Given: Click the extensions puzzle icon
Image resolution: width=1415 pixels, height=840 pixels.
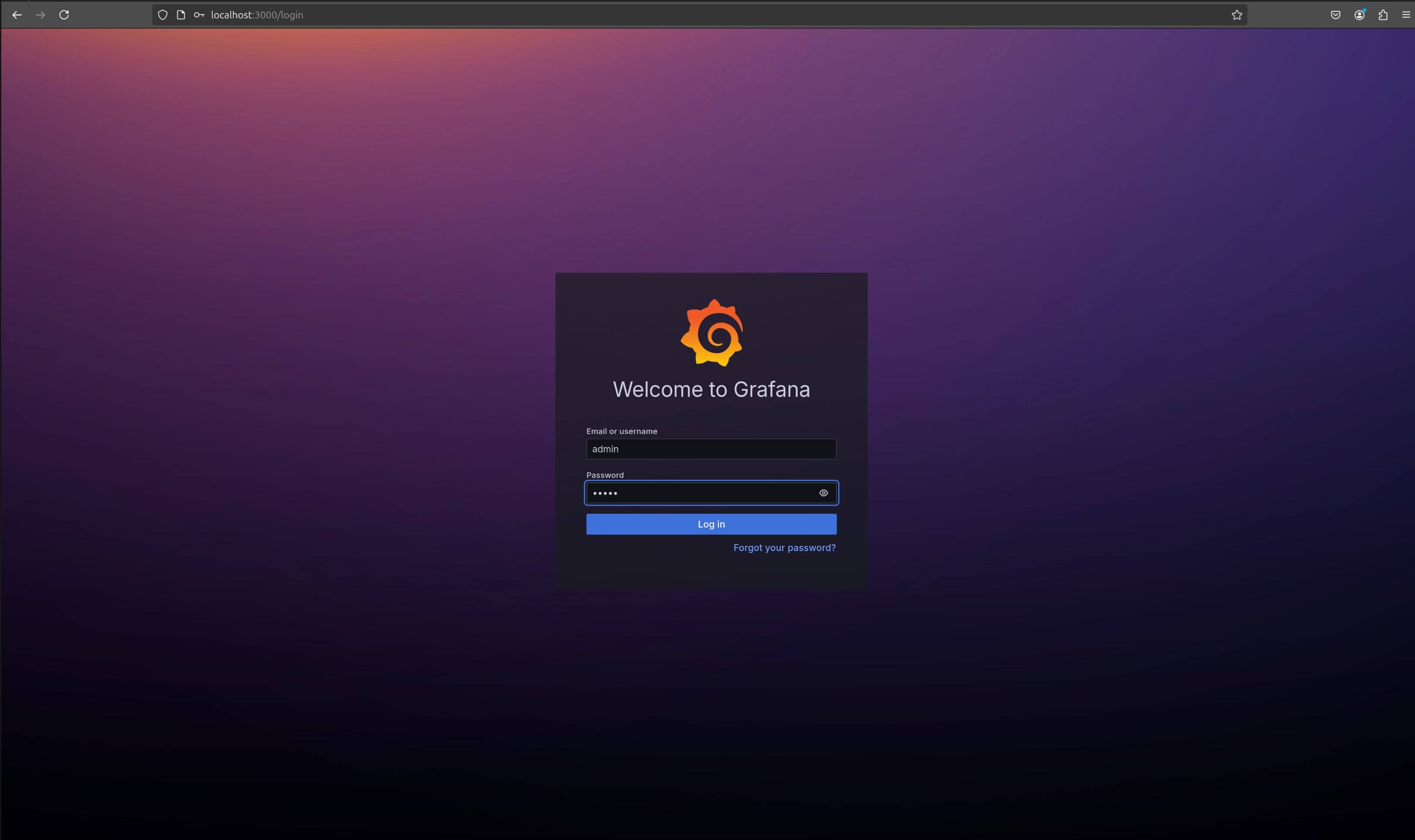Looking at the screenshot, I should tap(1383, 15).
